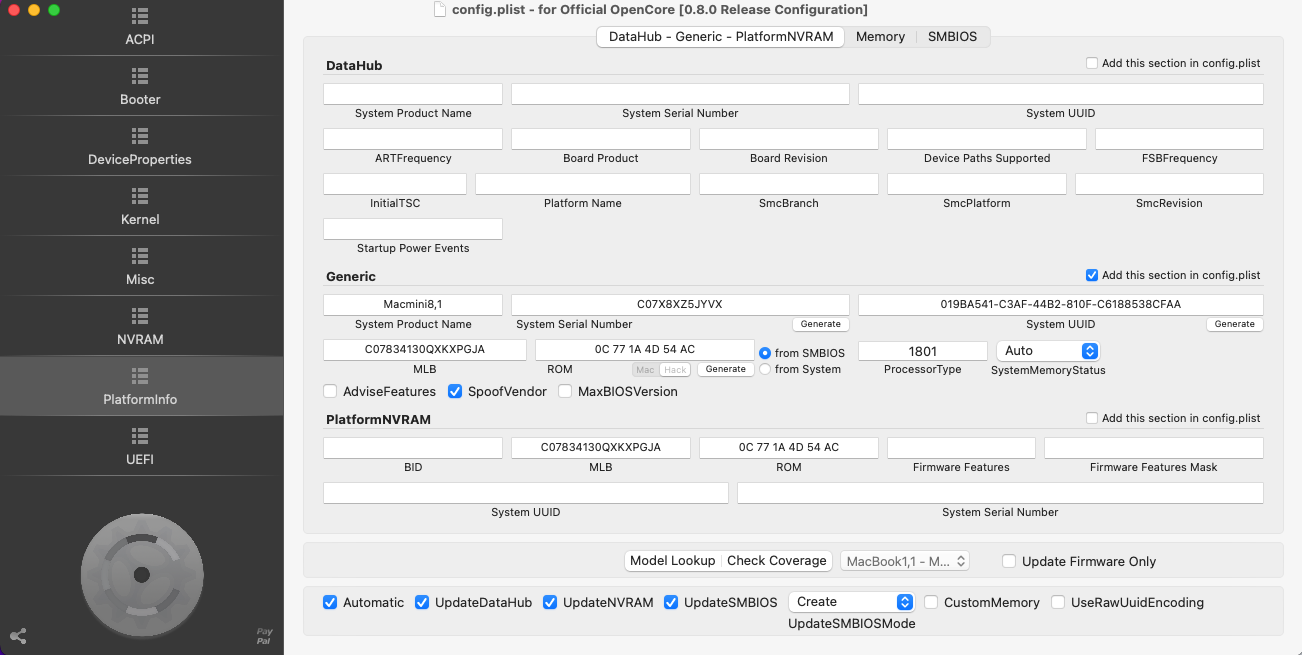Switch to the SMBIOS tab
1302x655 pixels.
[x=952, y=37]
